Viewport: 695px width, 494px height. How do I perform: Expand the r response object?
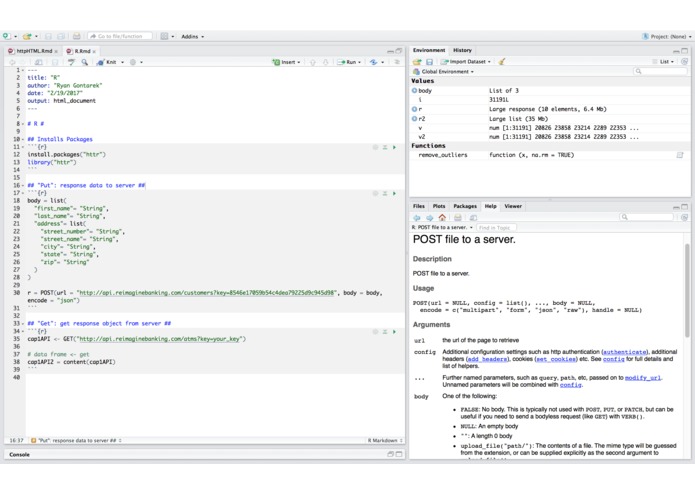click(414, 109)
